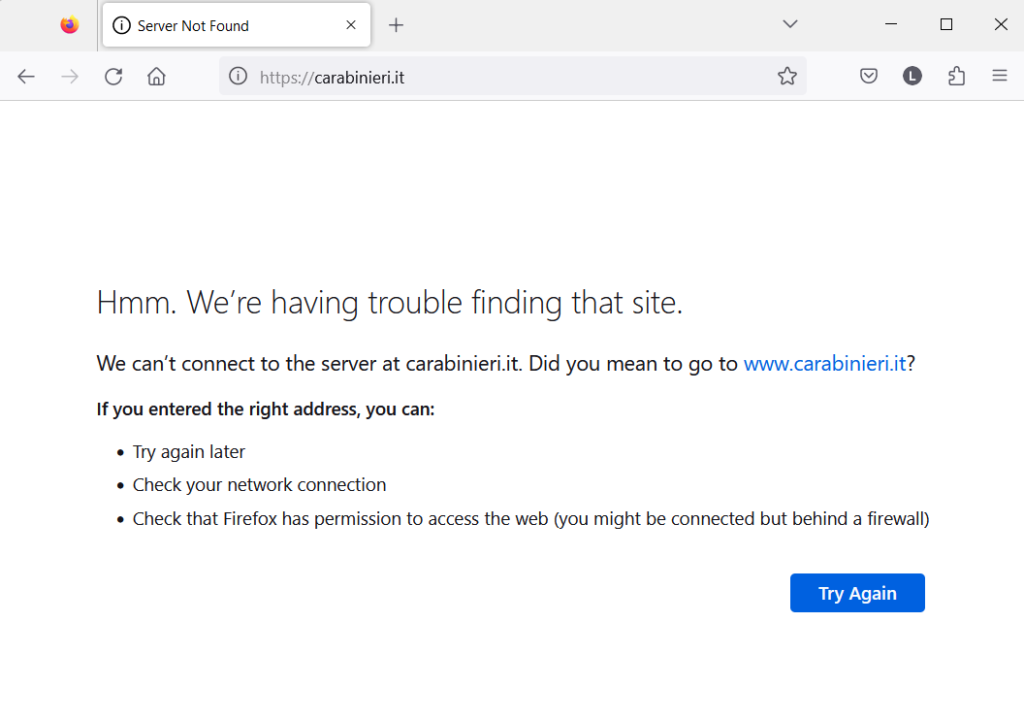Open a new tab with the plus button
This screenshot has width=1024, height=720.
396,25
